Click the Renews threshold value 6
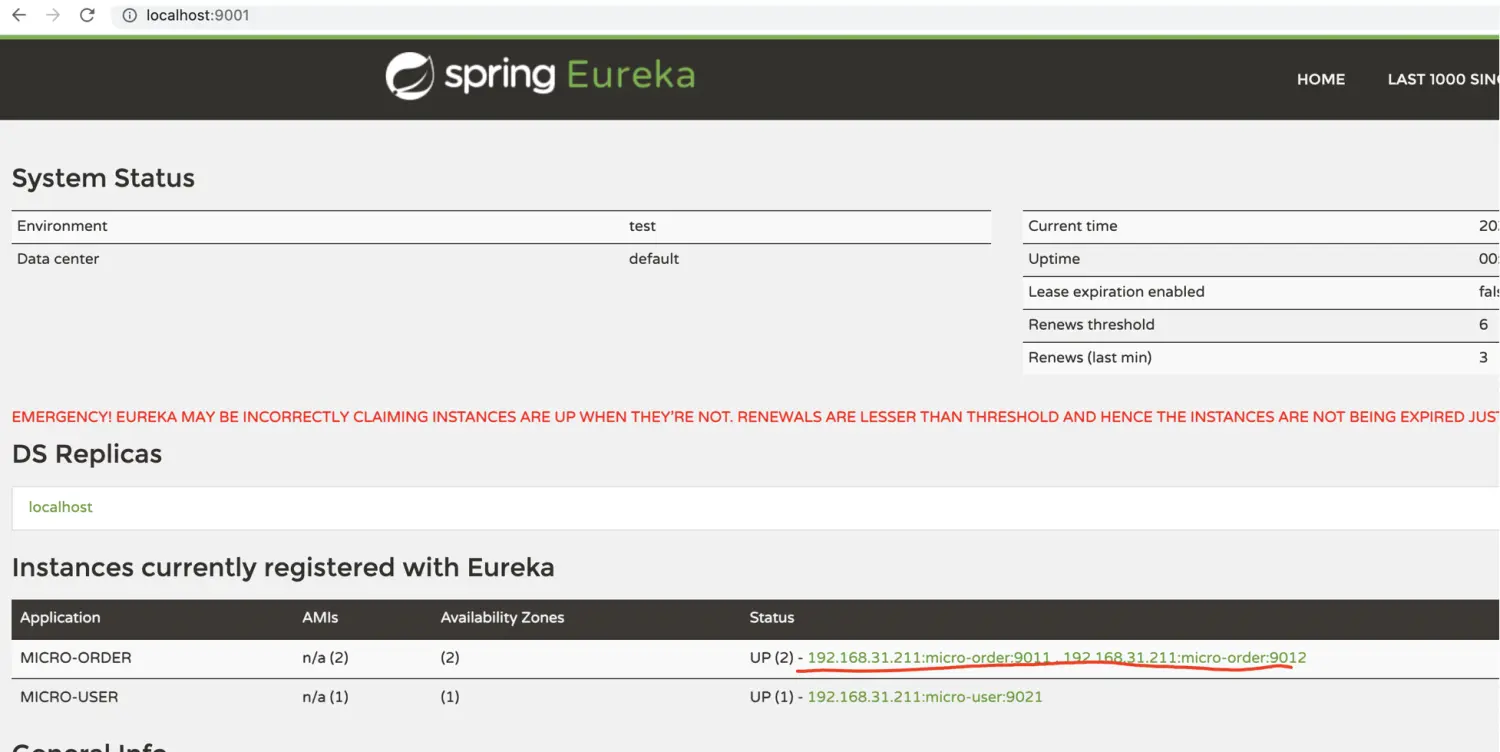 click(x=1483, y=325)
